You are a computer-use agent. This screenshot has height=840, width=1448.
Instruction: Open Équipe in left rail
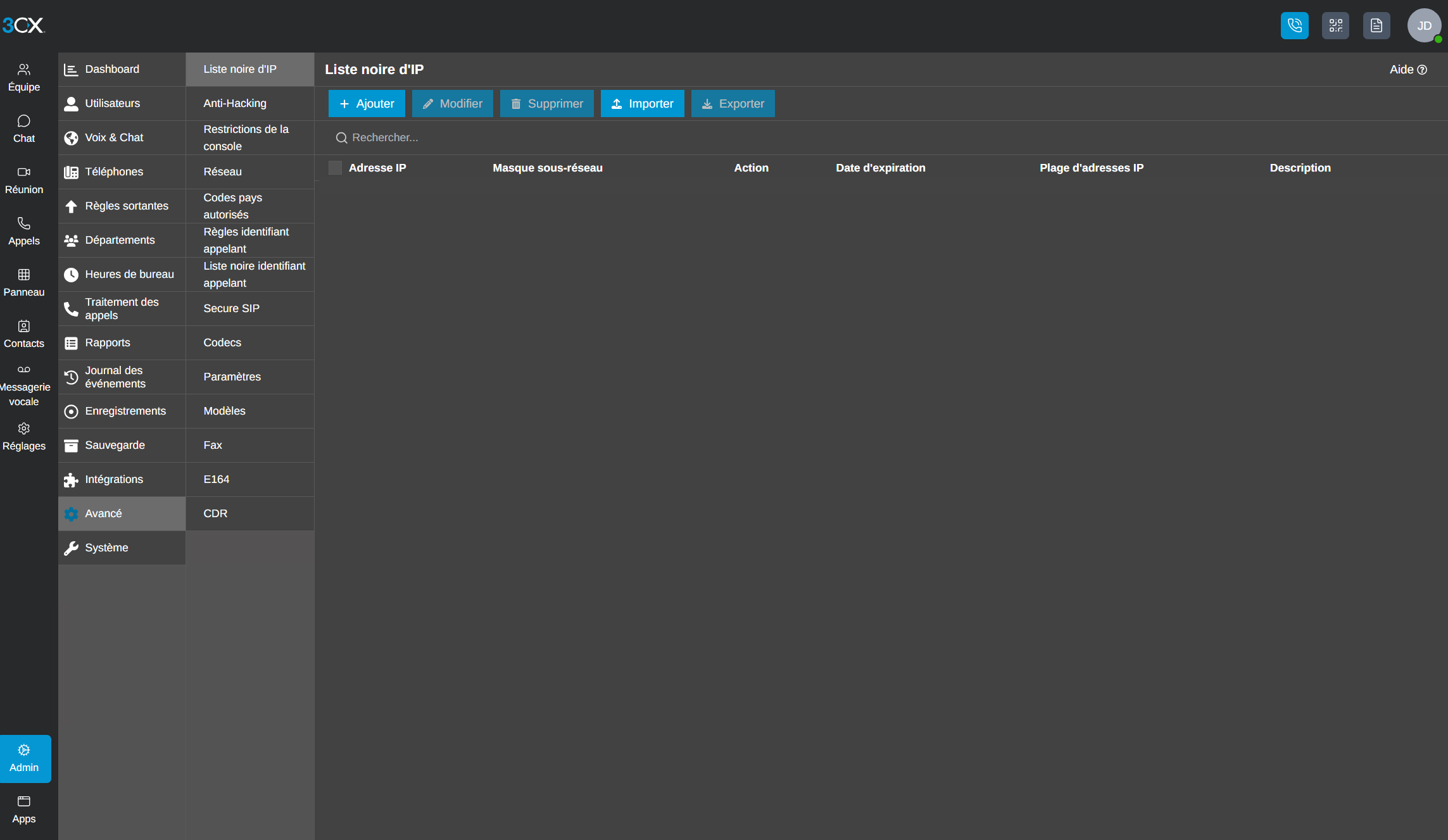pos(24,78)
